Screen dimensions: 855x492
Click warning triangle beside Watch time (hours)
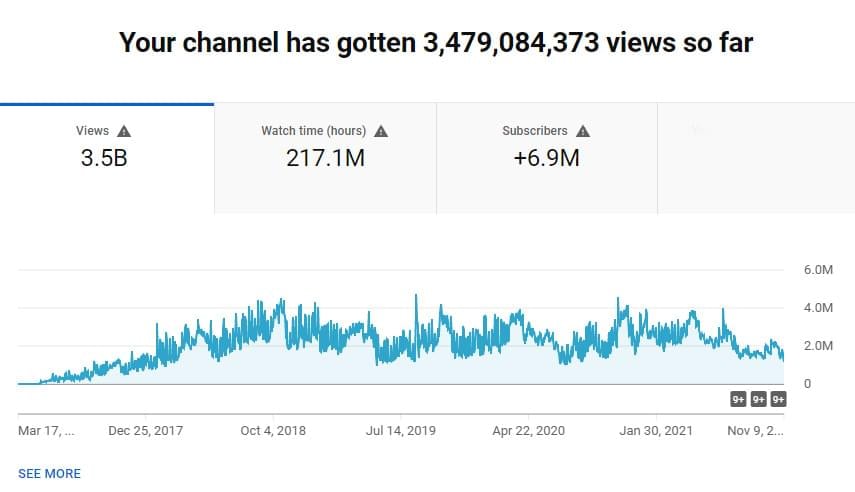381,131
